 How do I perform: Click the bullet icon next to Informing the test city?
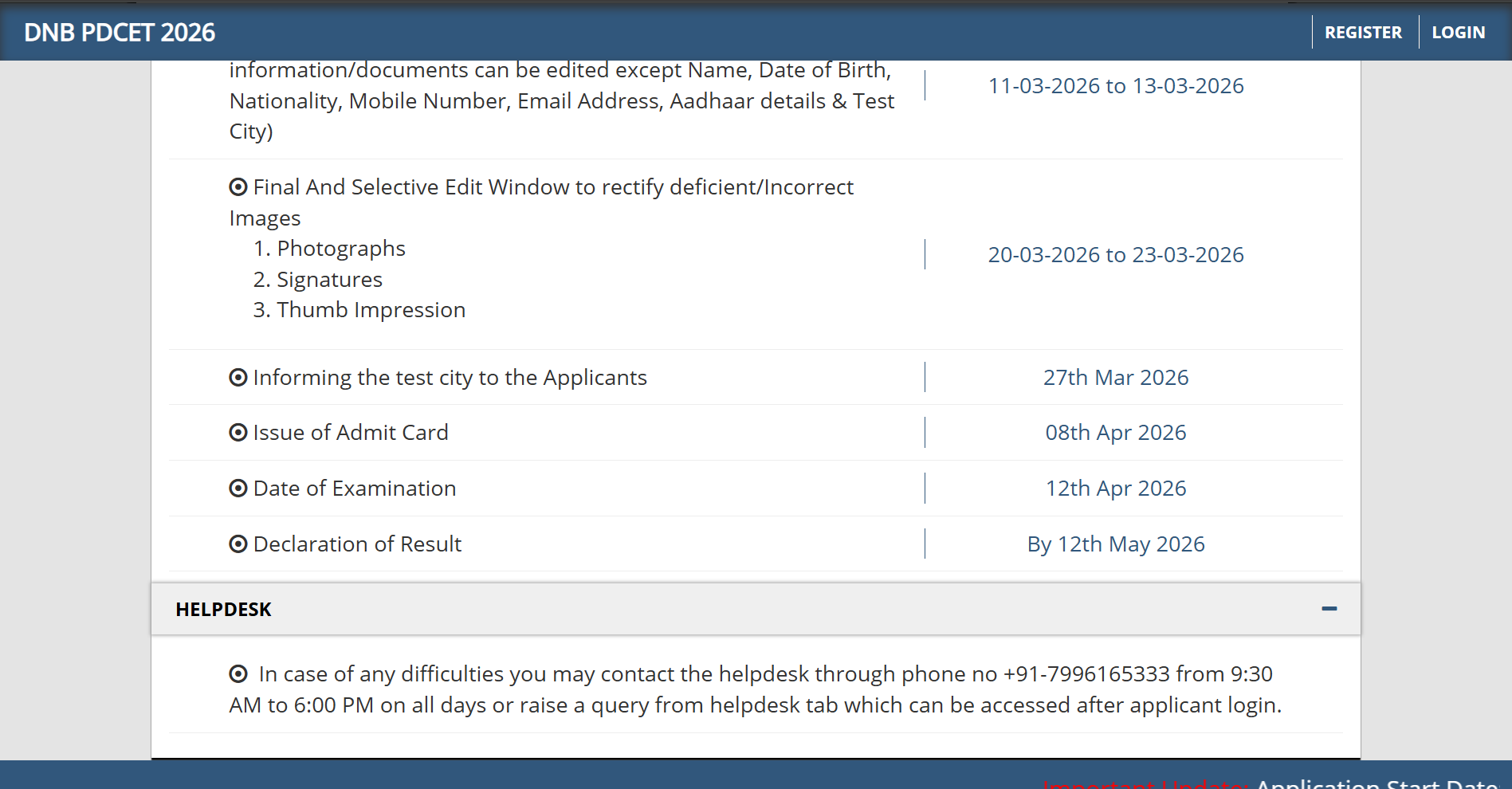[x=238, y=378]
